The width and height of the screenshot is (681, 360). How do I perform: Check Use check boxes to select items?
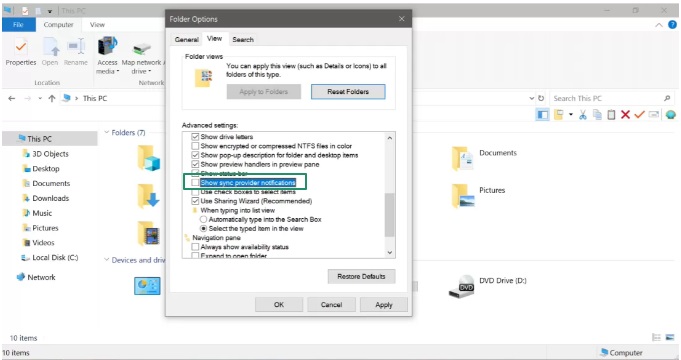point(195,192)
